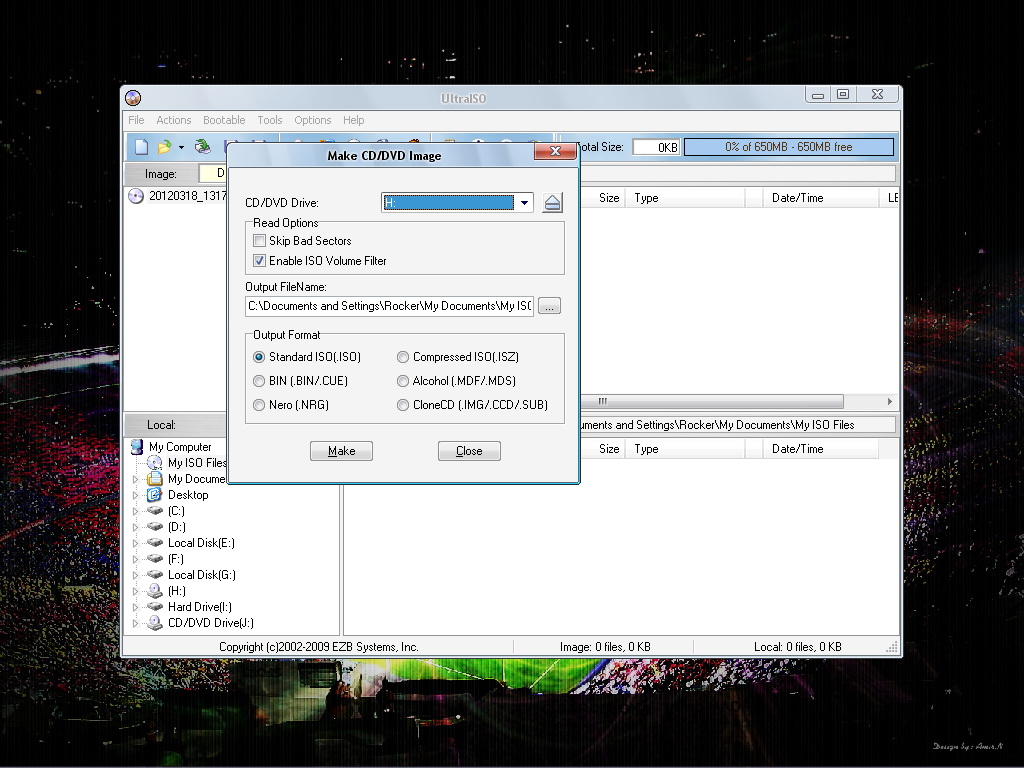
Task: Open the File menu
Action: click(136, 120)
